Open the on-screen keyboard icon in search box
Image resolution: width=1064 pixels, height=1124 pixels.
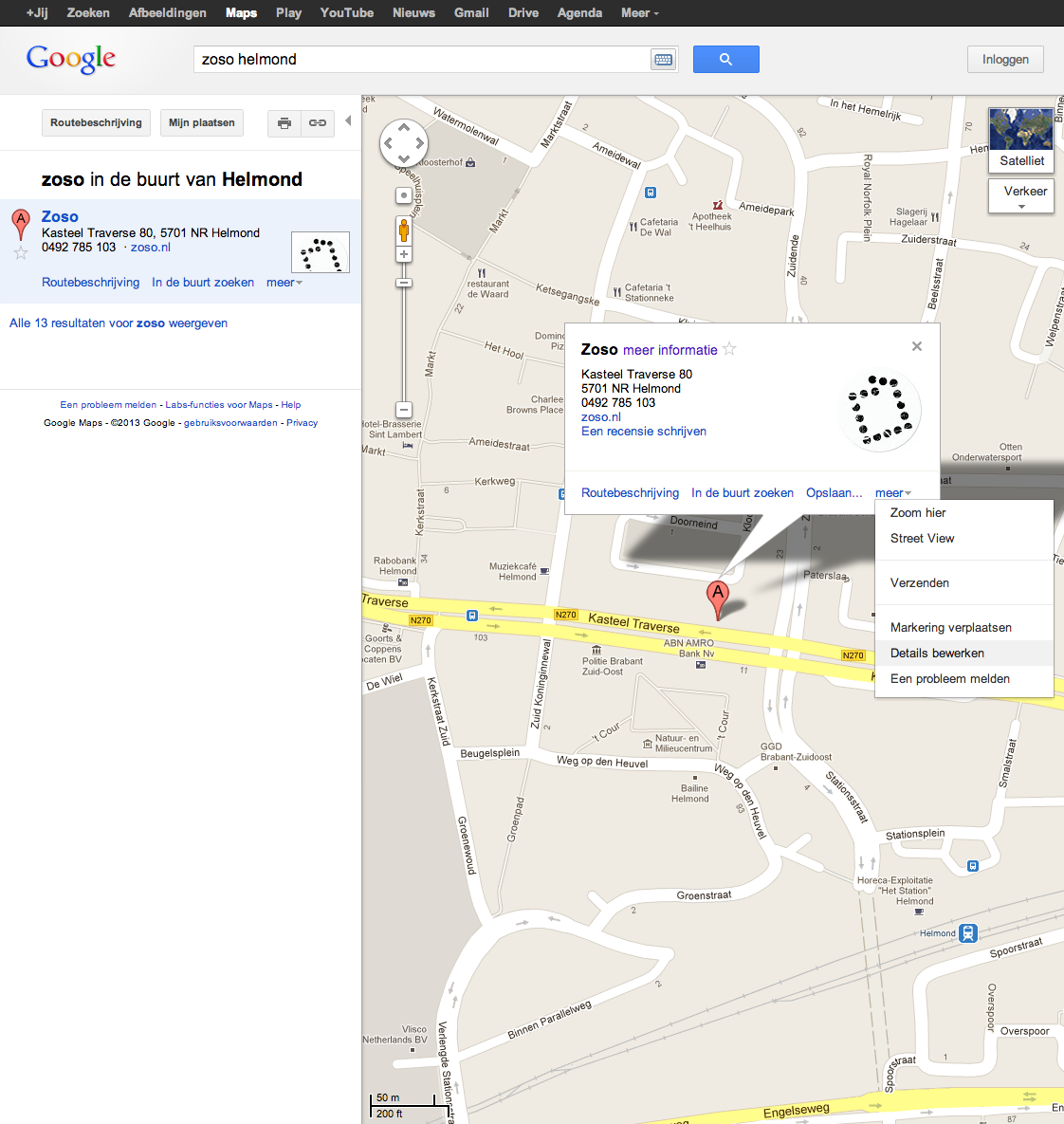pyautogui.click(x=662, y=59)
